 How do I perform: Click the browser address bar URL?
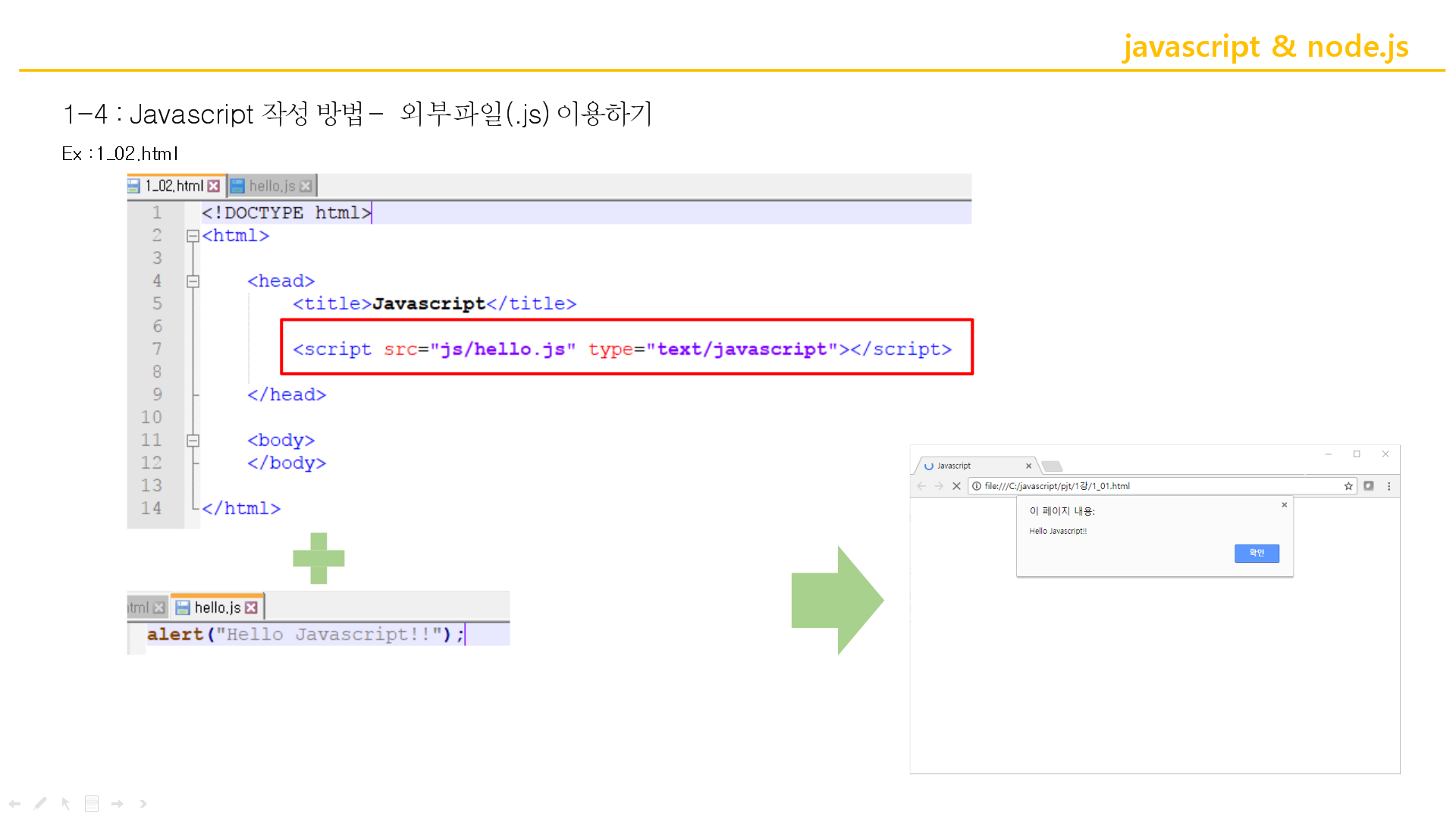1057,486
